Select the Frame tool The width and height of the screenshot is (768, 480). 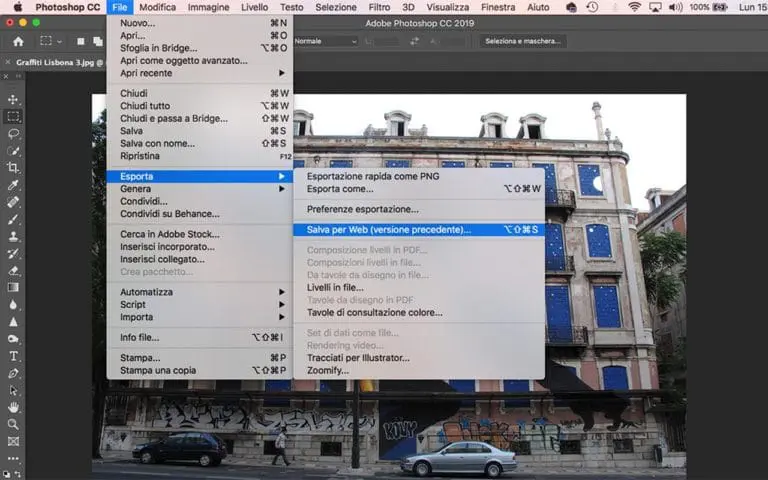pyautogui.click(x=13, y=441)
